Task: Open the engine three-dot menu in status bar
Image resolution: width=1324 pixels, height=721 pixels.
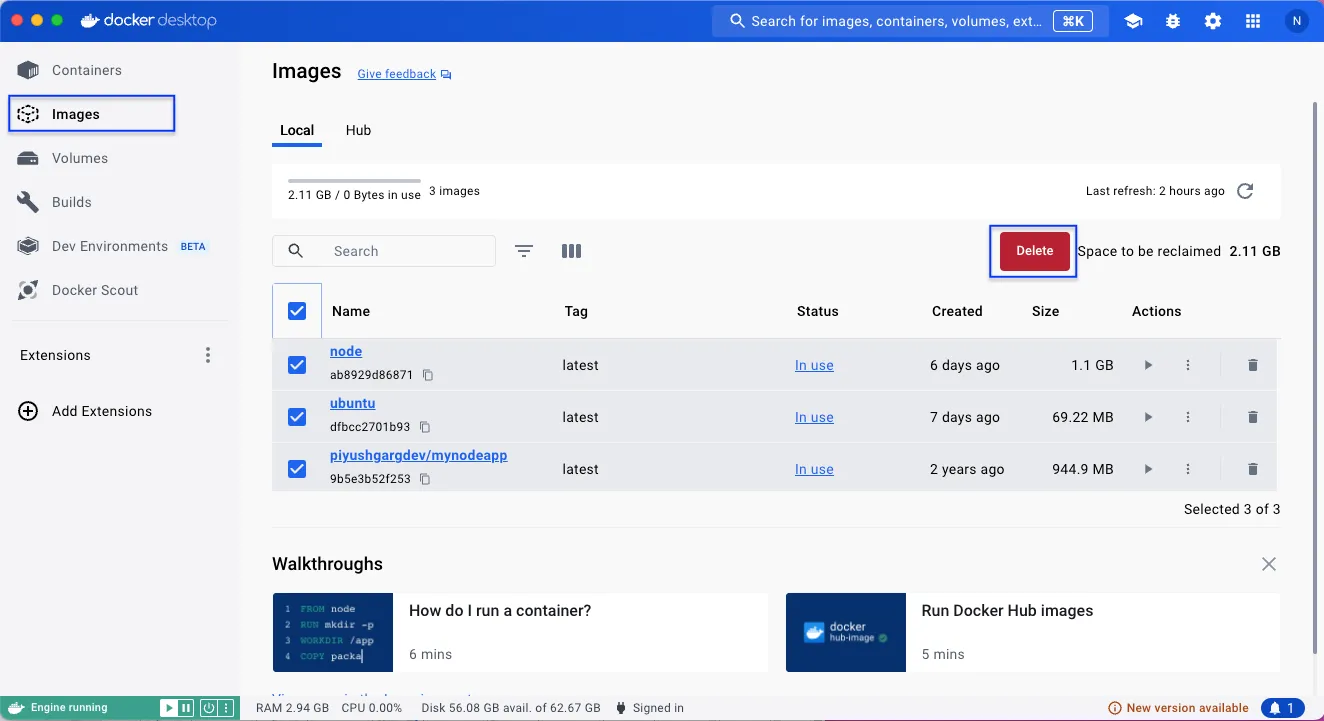Action: tap(225, 708)
